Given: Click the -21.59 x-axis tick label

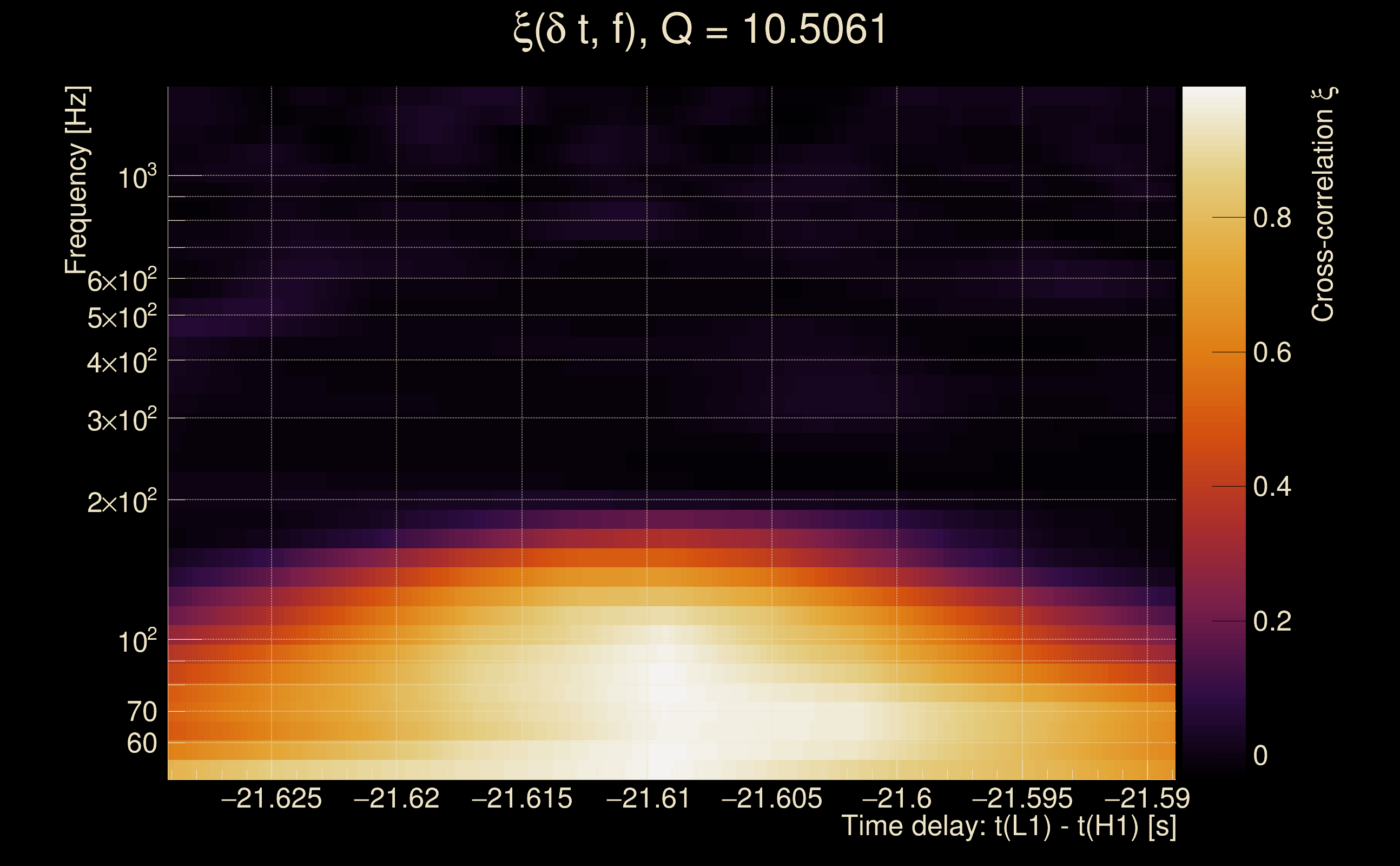Looking at the screenshot, I should pyautogui.click(x=1147, y=798).
